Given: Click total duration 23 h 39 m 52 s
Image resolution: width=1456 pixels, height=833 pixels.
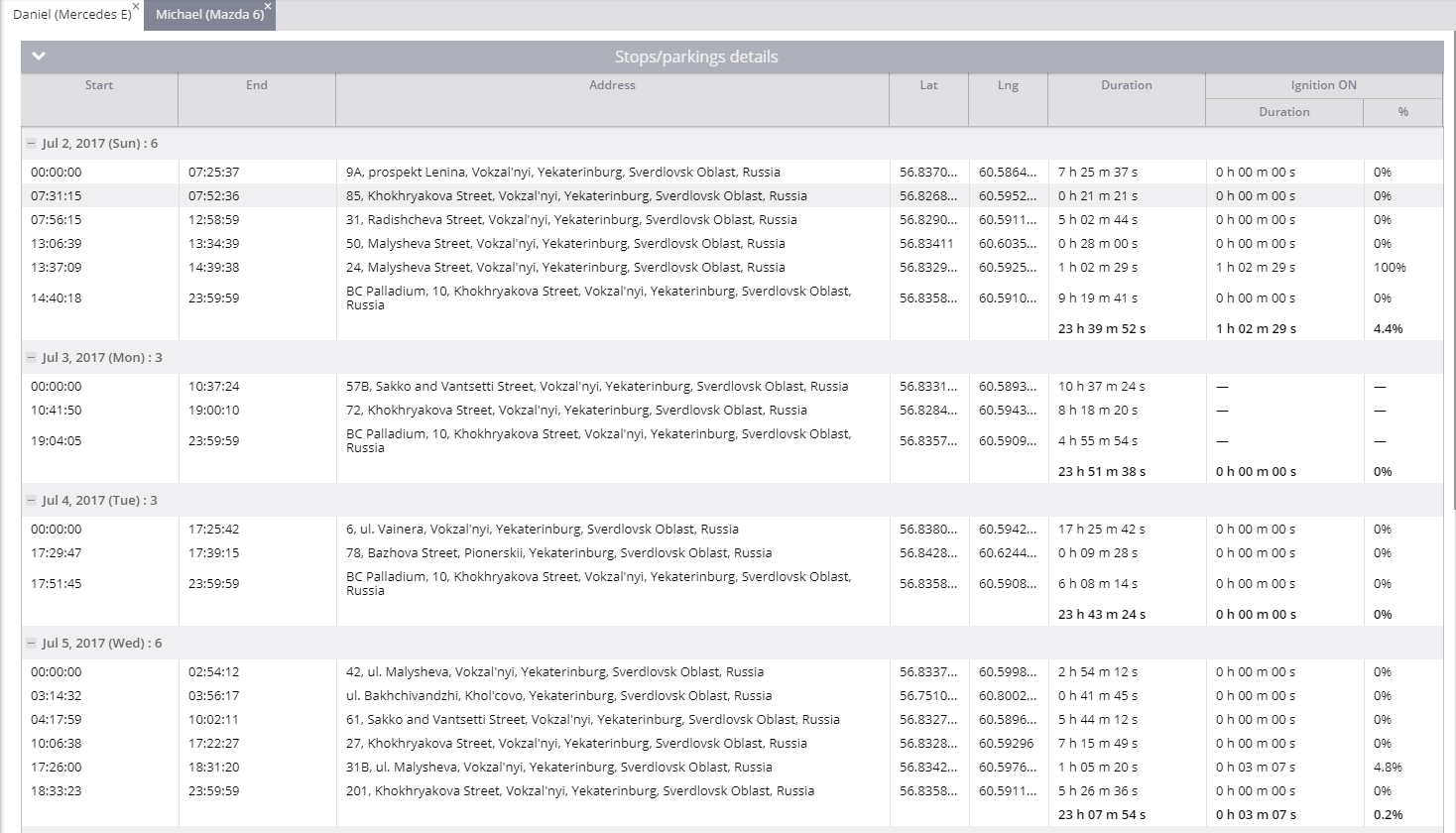Looking at the screenshot, I should point(1102,329).
